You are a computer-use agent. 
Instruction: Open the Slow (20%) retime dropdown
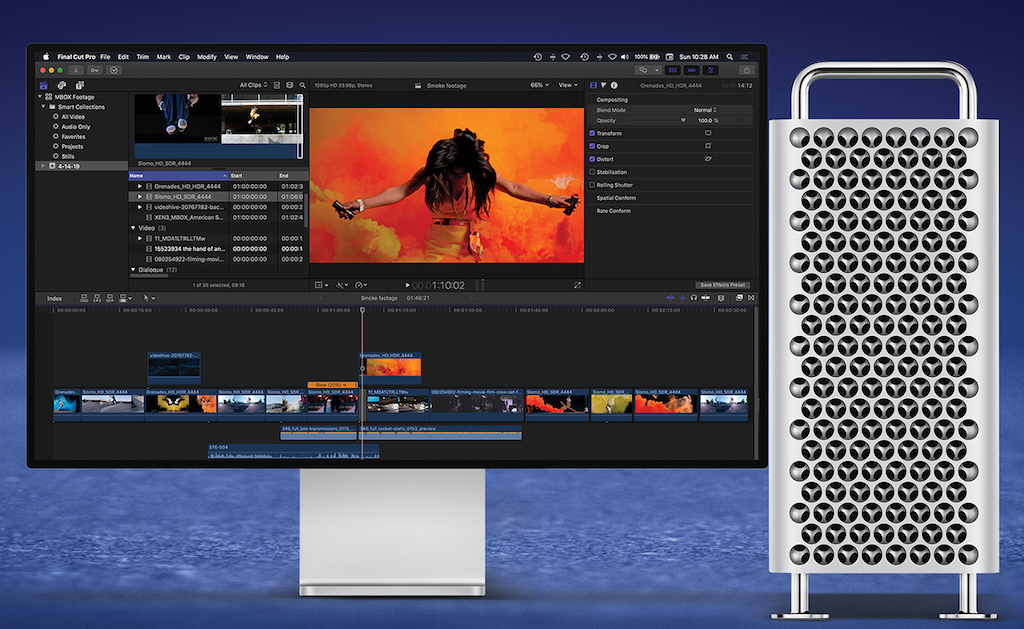click(x=332, y=385)
